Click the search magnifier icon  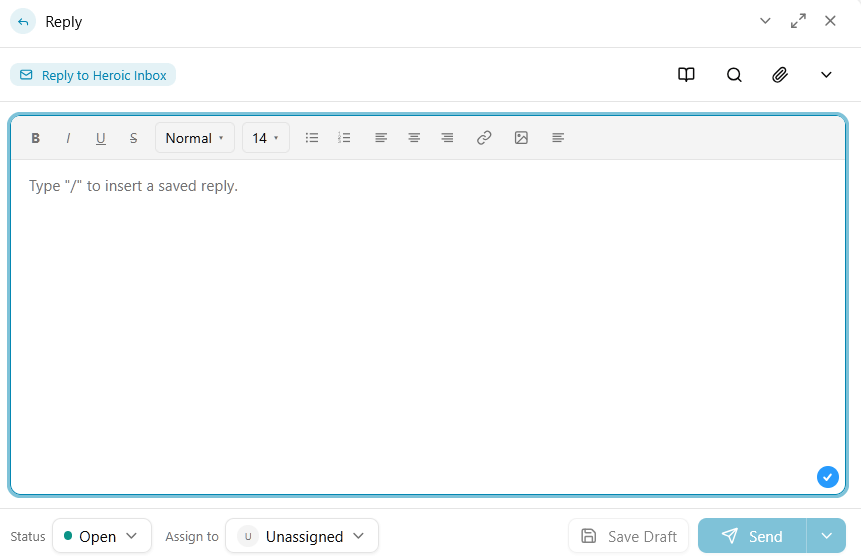pos(734,75)
